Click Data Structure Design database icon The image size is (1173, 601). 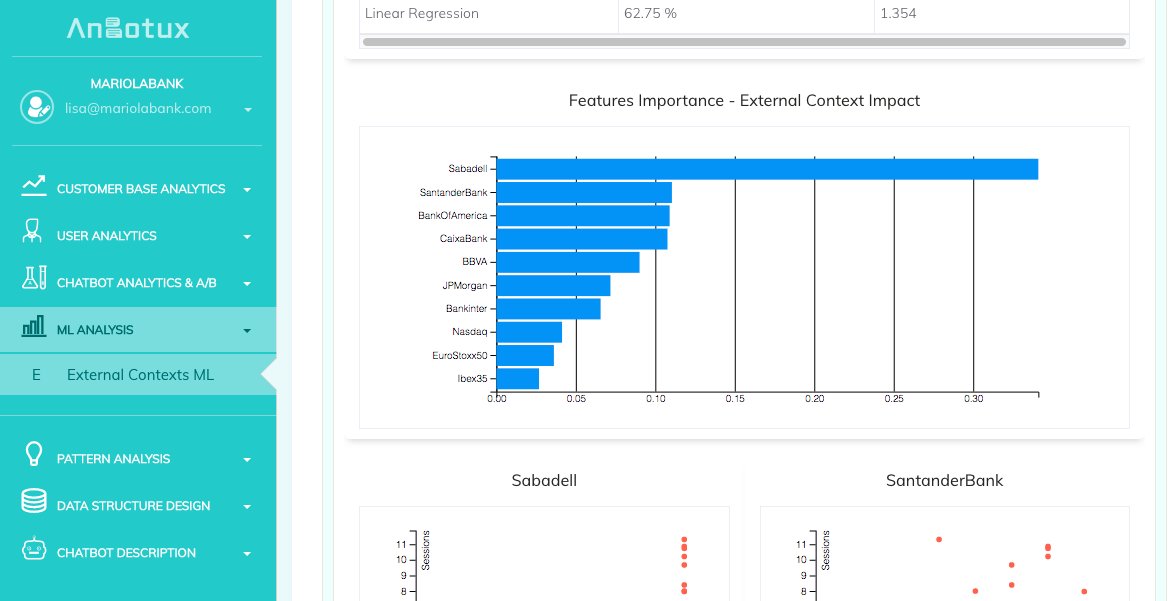(34, 501)
